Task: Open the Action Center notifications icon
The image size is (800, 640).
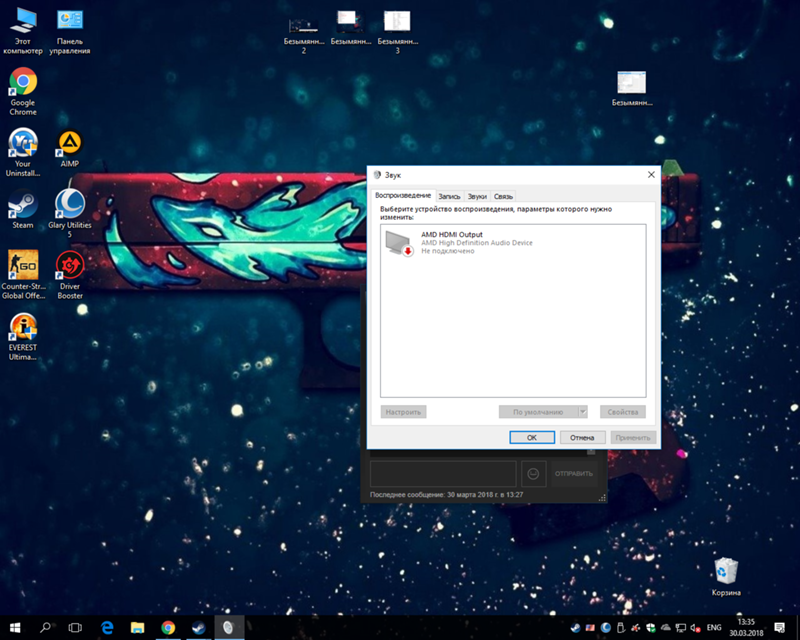Action: click(779, 628)
